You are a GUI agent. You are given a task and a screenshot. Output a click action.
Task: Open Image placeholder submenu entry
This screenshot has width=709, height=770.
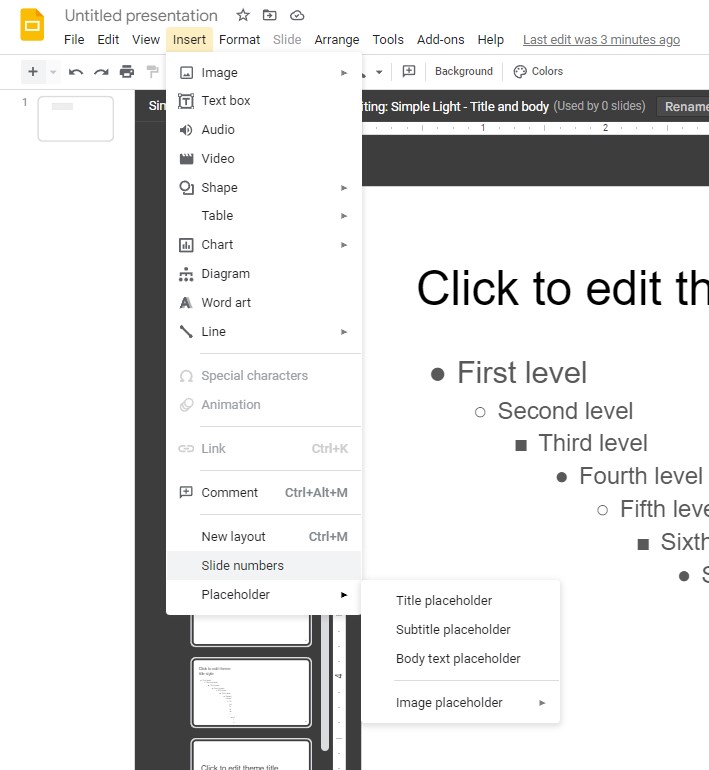tap(461, 703)
